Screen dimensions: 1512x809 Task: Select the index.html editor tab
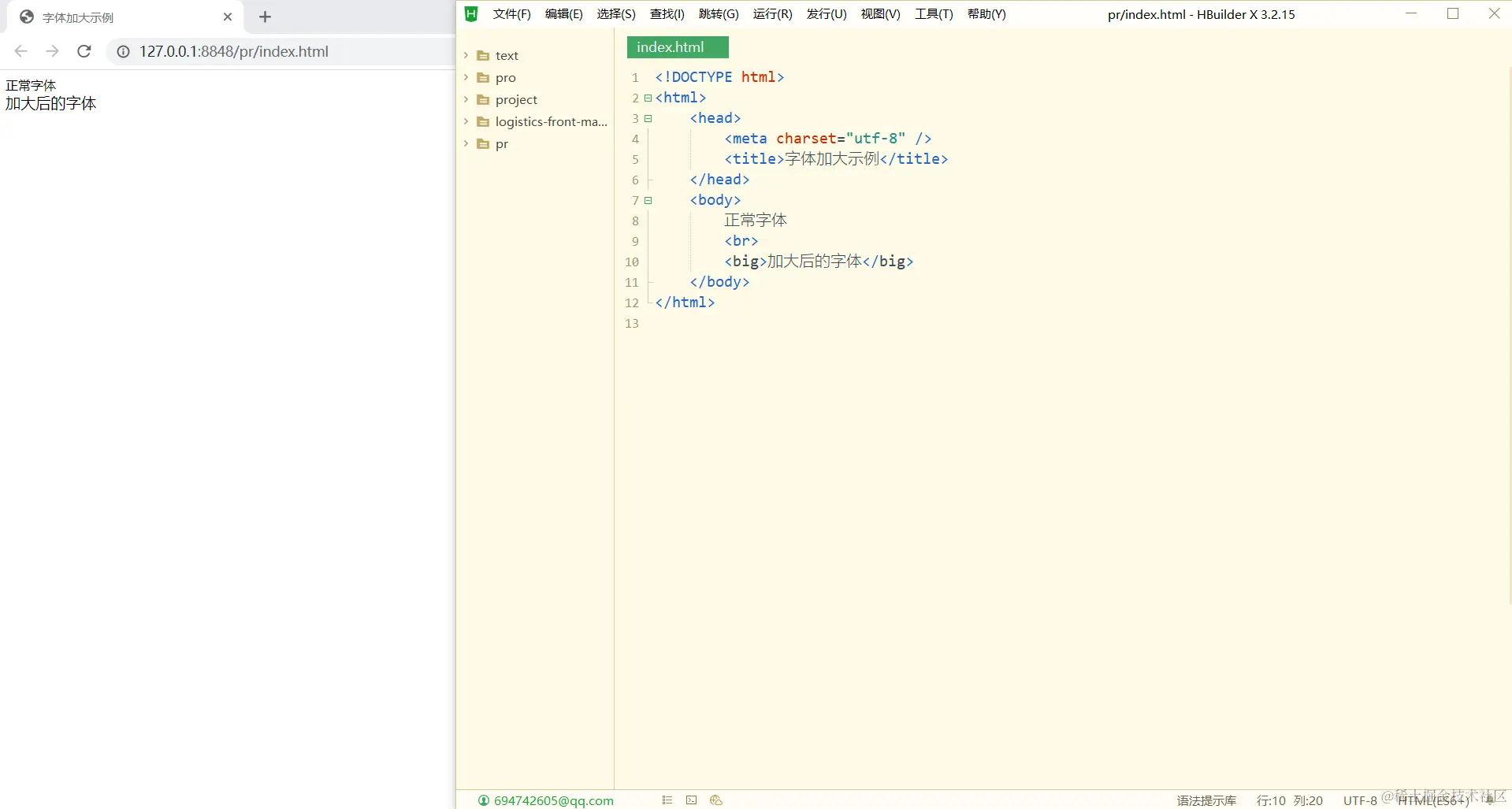[678, 47]
